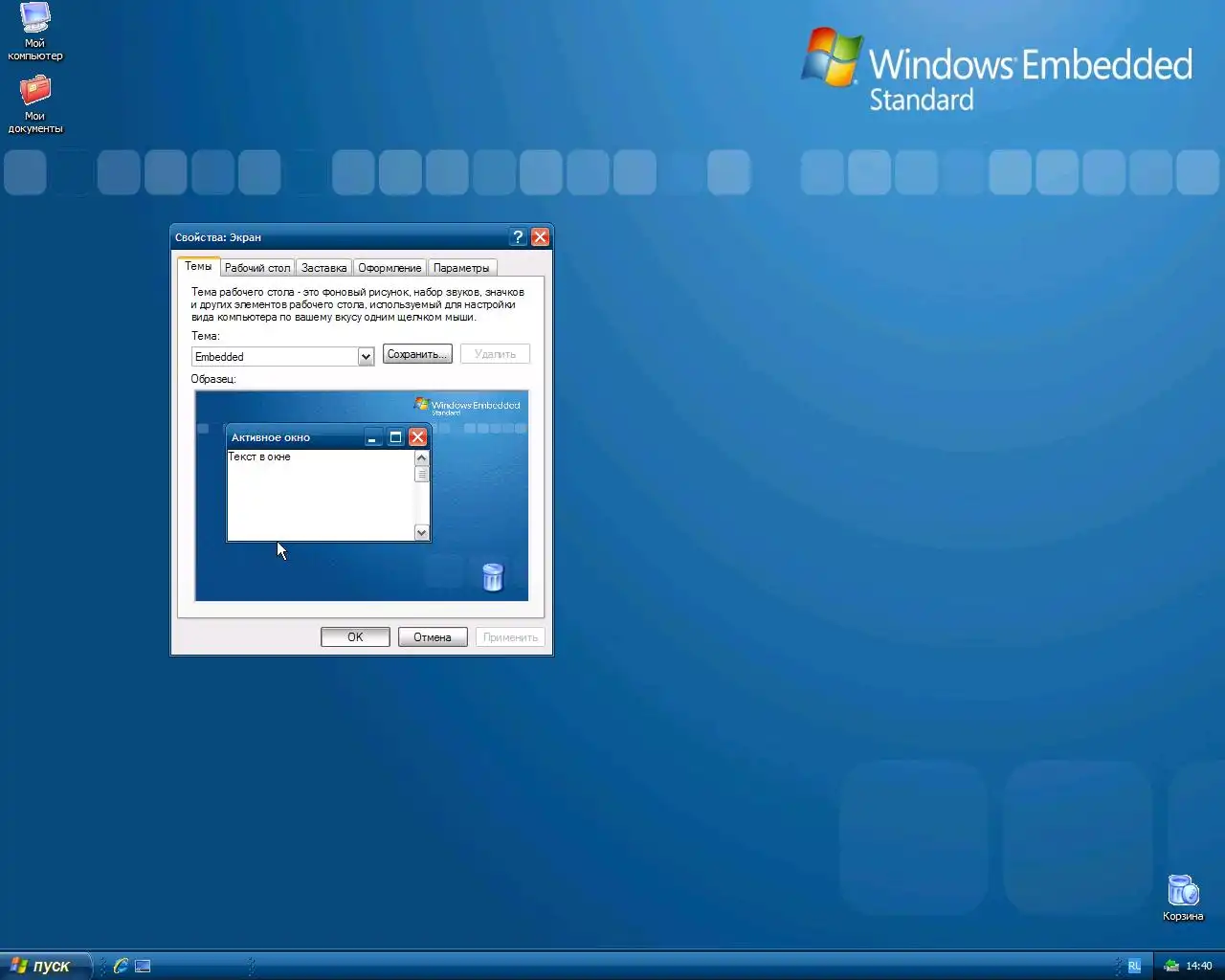Click the Активное окно preview title bar
The height and width of the screenshot is (980, 1225).
[x=328, y=437]
